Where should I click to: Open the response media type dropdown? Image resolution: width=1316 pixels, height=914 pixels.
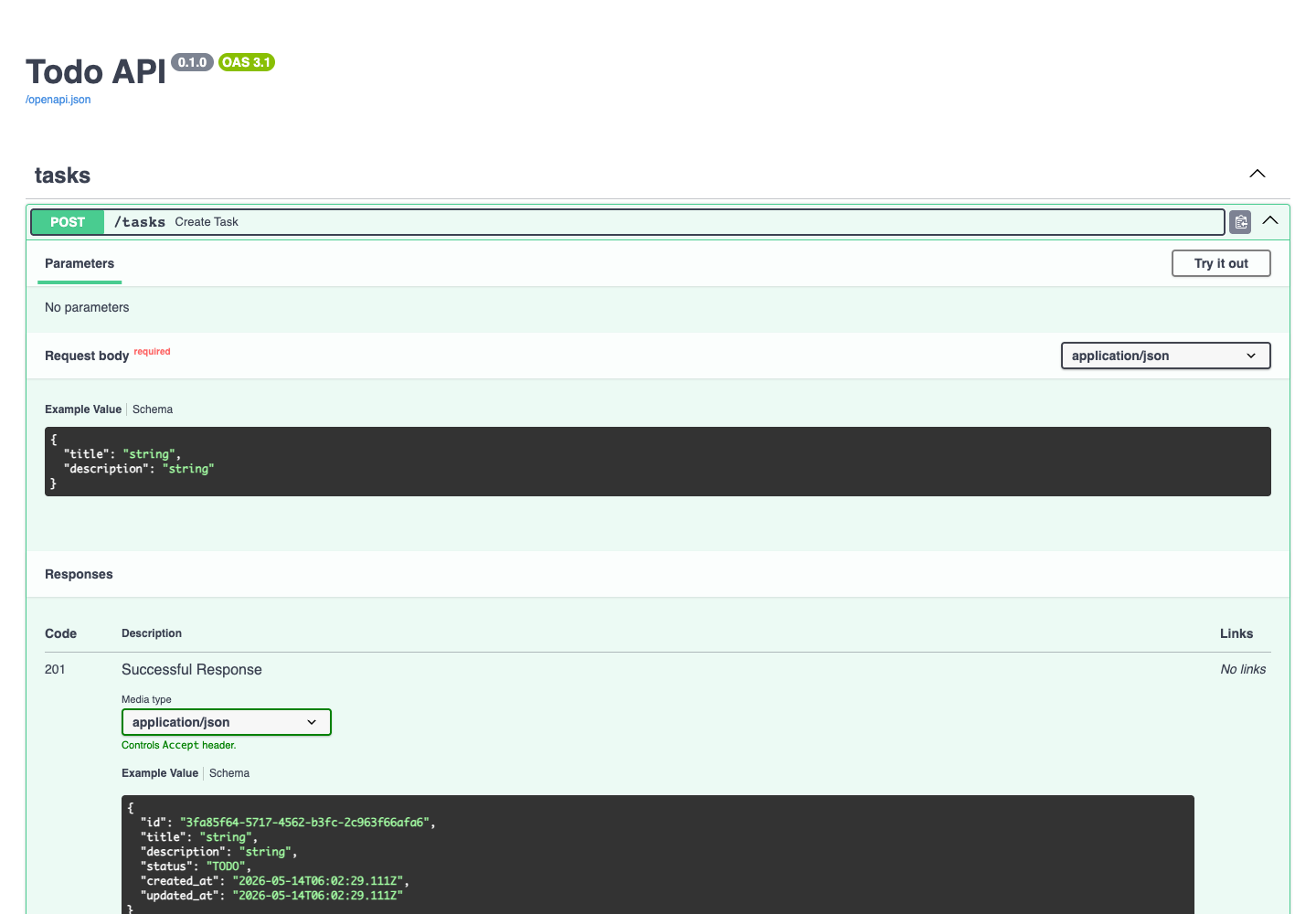(227, 722)
